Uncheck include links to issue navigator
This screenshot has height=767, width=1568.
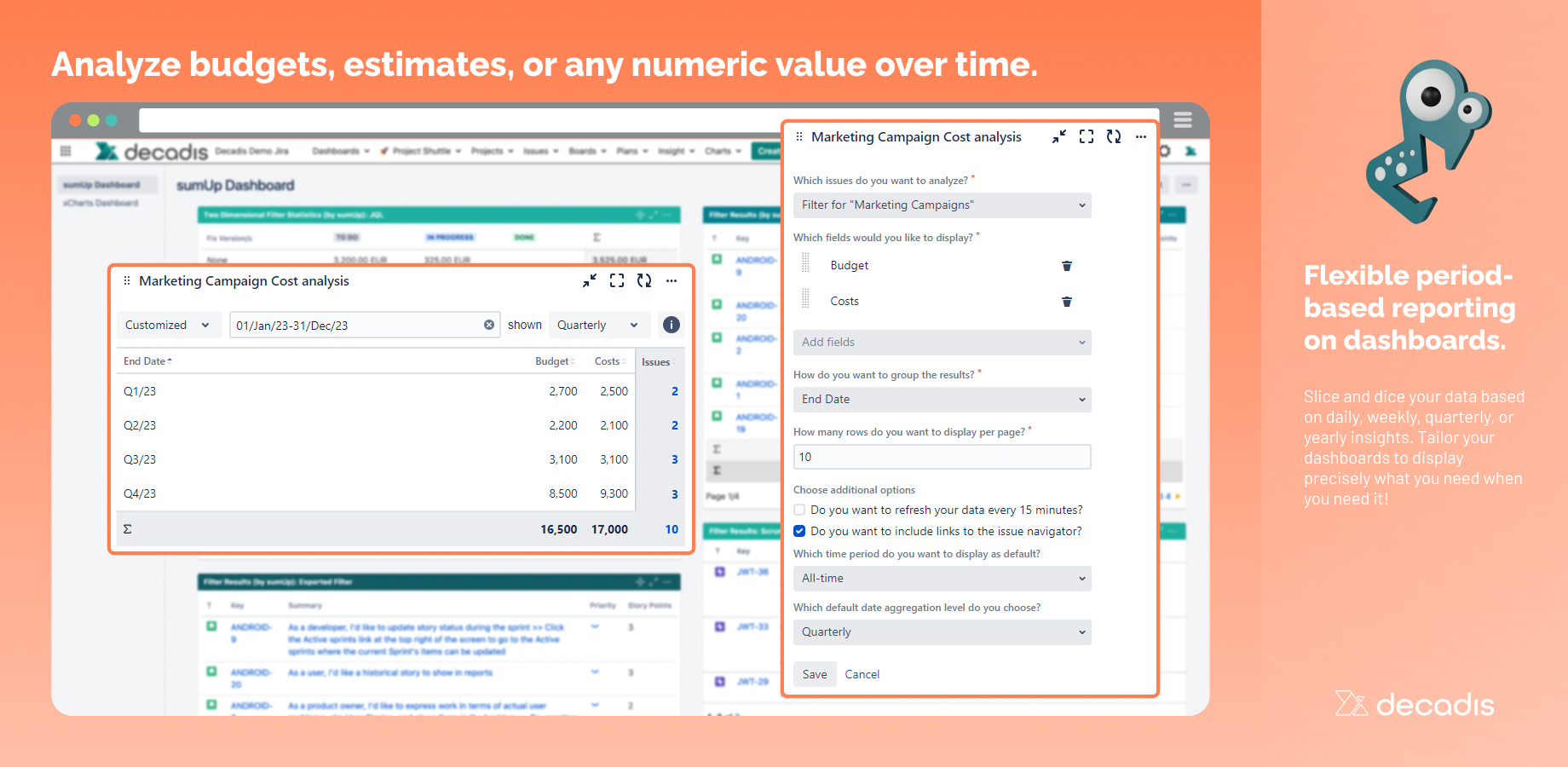(x=799, y=531)
